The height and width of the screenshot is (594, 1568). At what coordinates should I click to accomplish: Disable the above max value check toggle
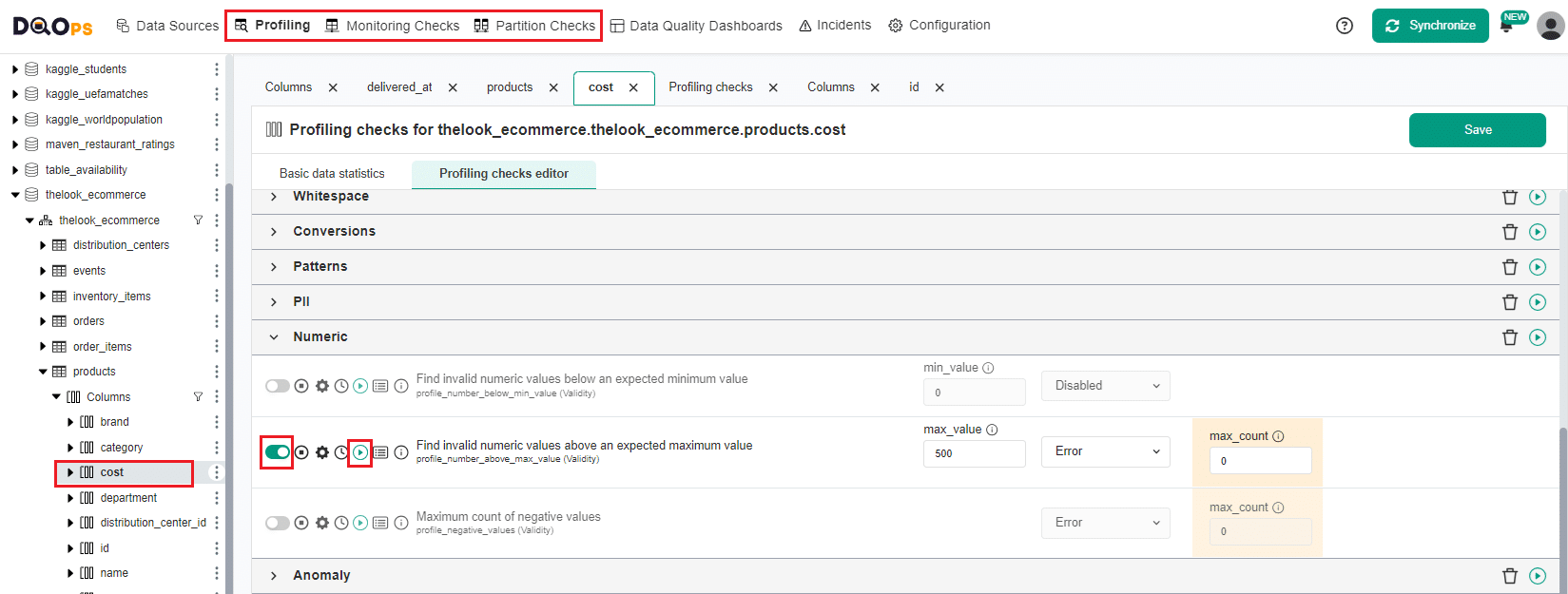(x=278, y=452)
